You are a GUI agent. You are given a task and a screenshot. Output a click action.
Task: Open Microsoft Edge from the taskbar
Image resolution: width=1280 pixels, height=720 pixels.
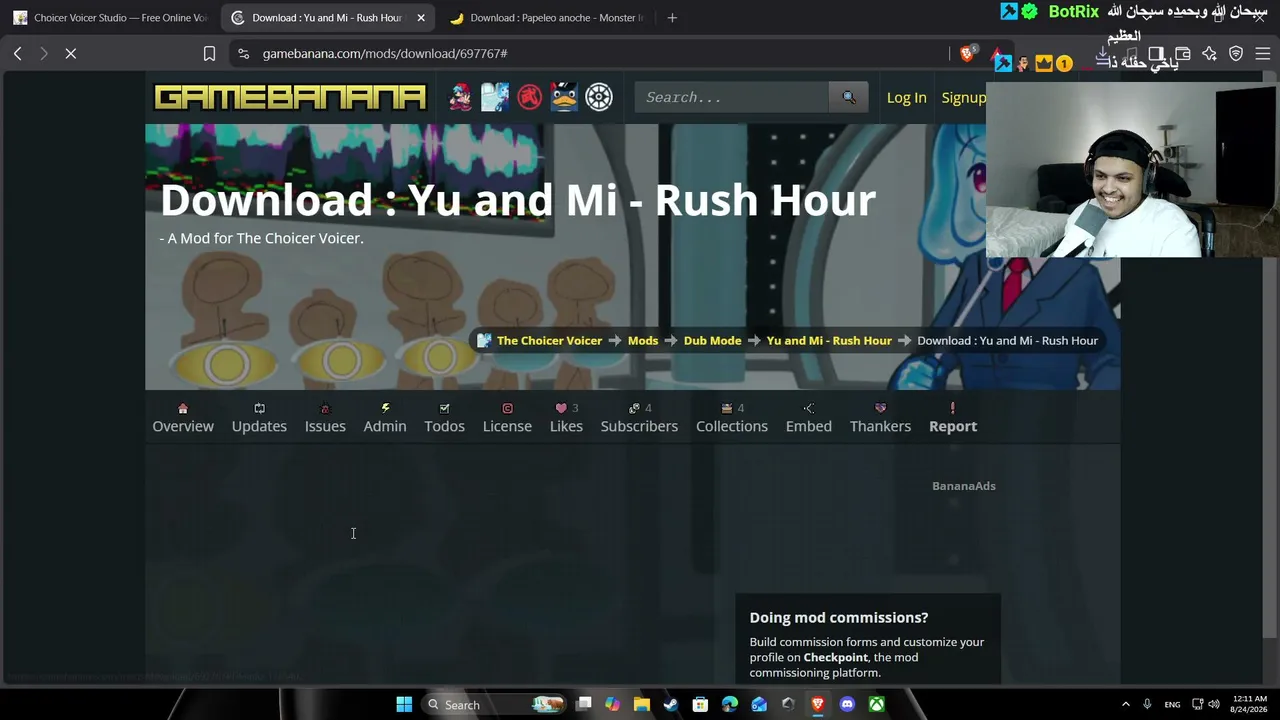[730, 704]
